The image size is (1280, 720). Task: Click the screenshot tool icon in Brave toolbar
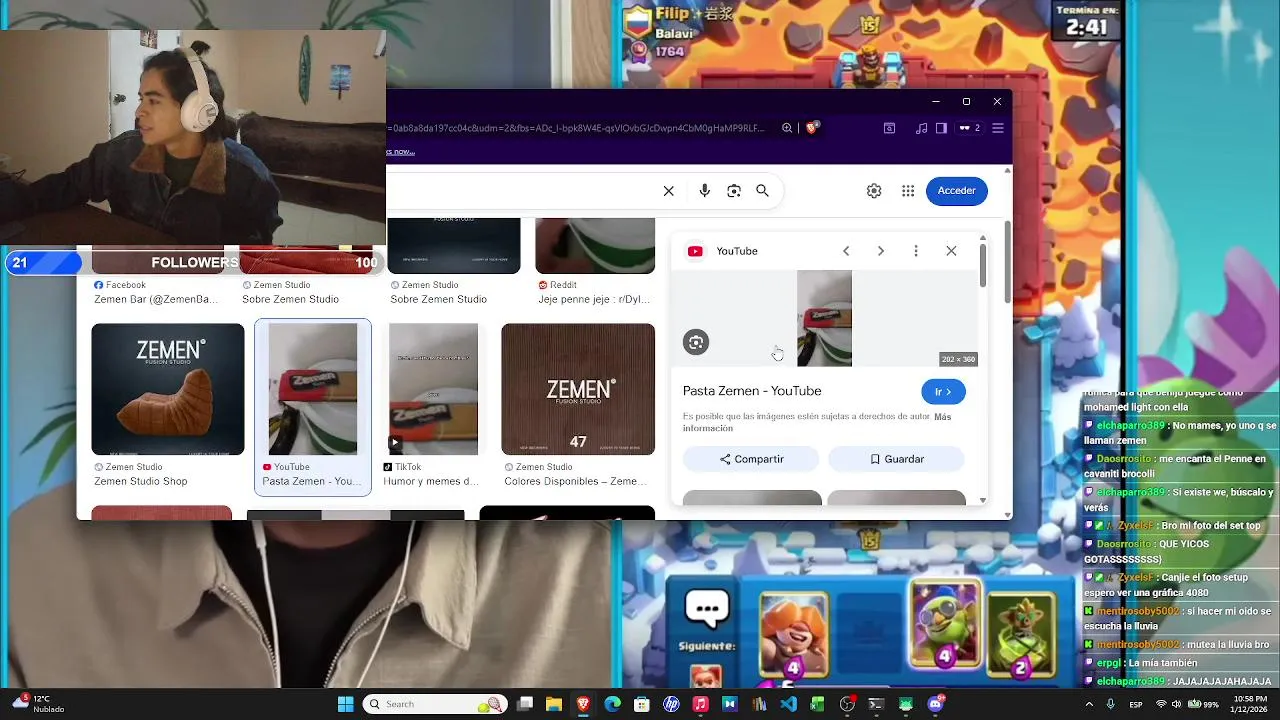[x=889, y=128]
